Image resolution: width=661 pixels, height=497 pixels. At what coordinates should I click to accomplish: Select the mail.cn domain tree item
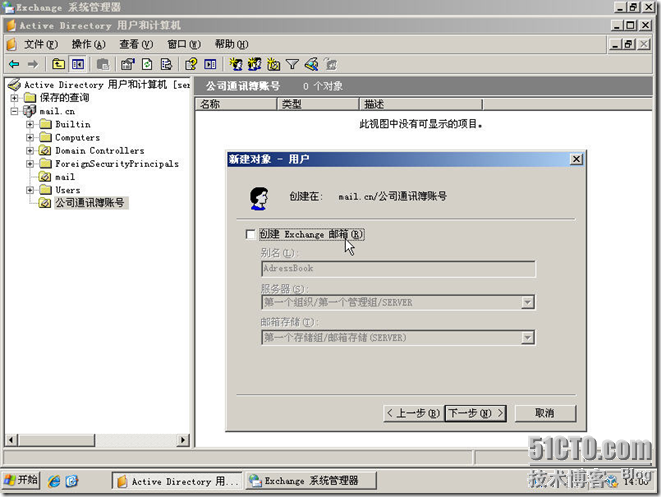tap(57, 111)
